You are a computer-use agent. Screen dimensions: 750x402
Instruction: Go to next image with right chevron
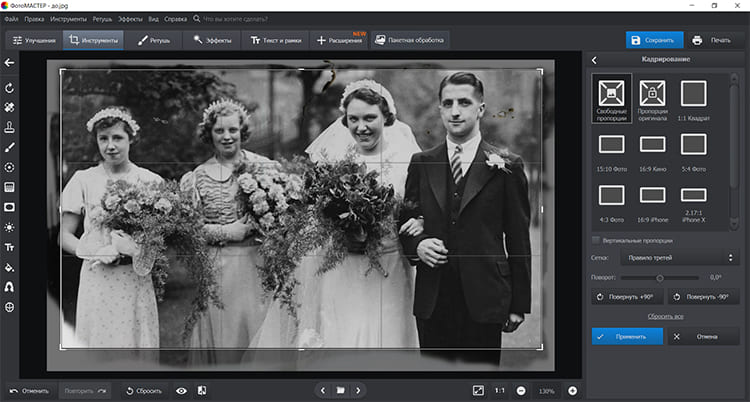pos(358,390)
